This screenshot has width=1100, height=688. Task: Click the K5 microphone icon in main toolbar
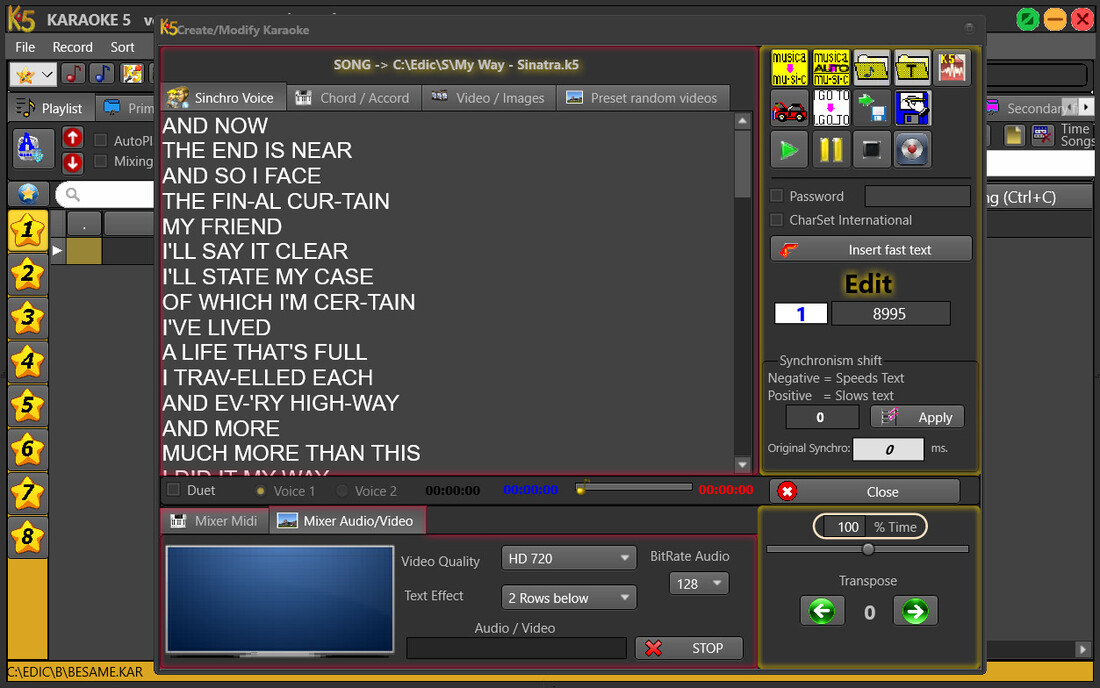tap(132, 74)
